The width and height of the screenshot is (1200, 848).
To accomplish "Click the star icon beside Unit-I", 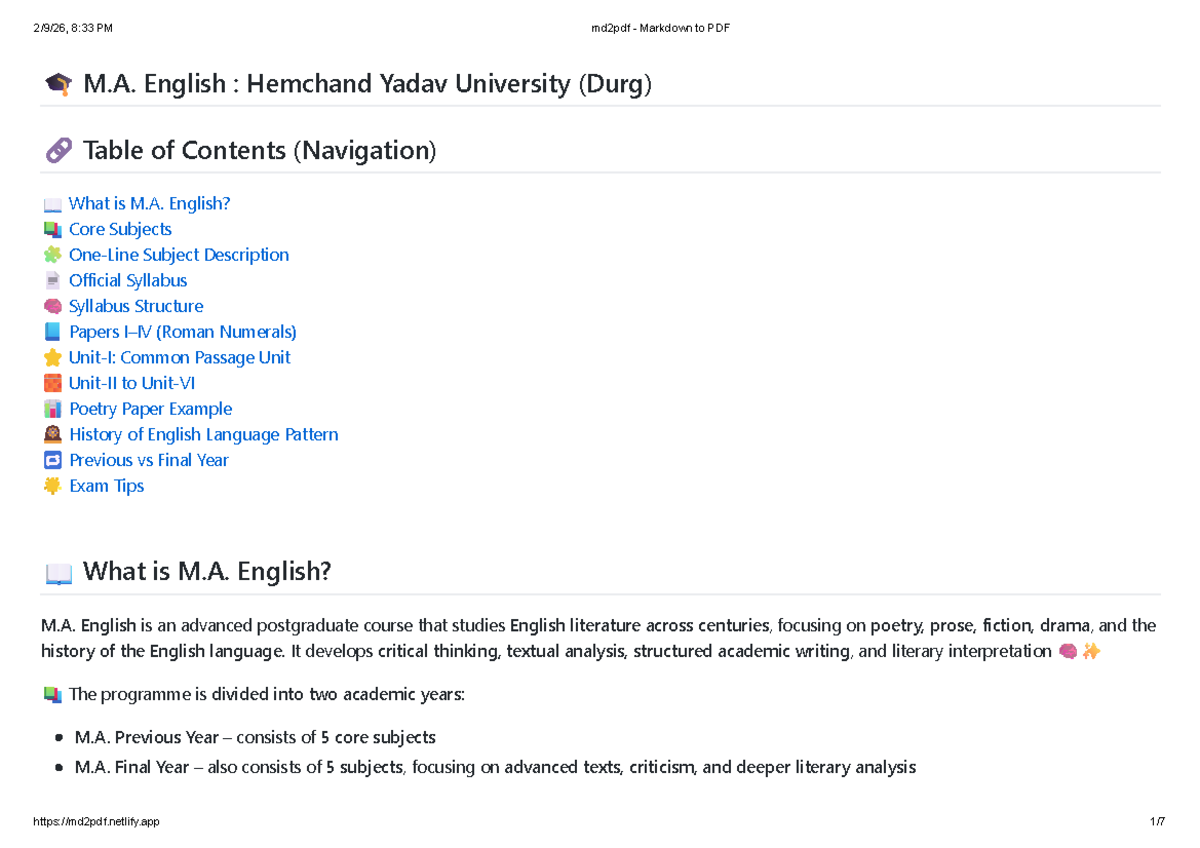I will point(53,358).
